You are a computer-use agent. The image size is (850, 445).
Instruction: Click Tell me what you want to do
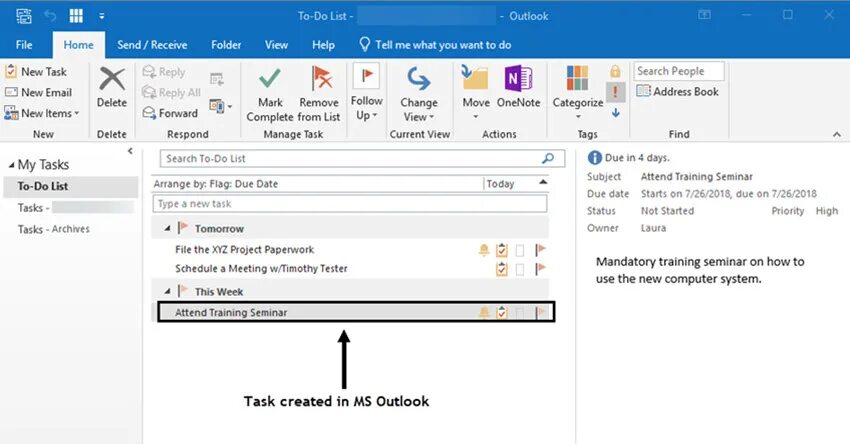pos(435,45)
